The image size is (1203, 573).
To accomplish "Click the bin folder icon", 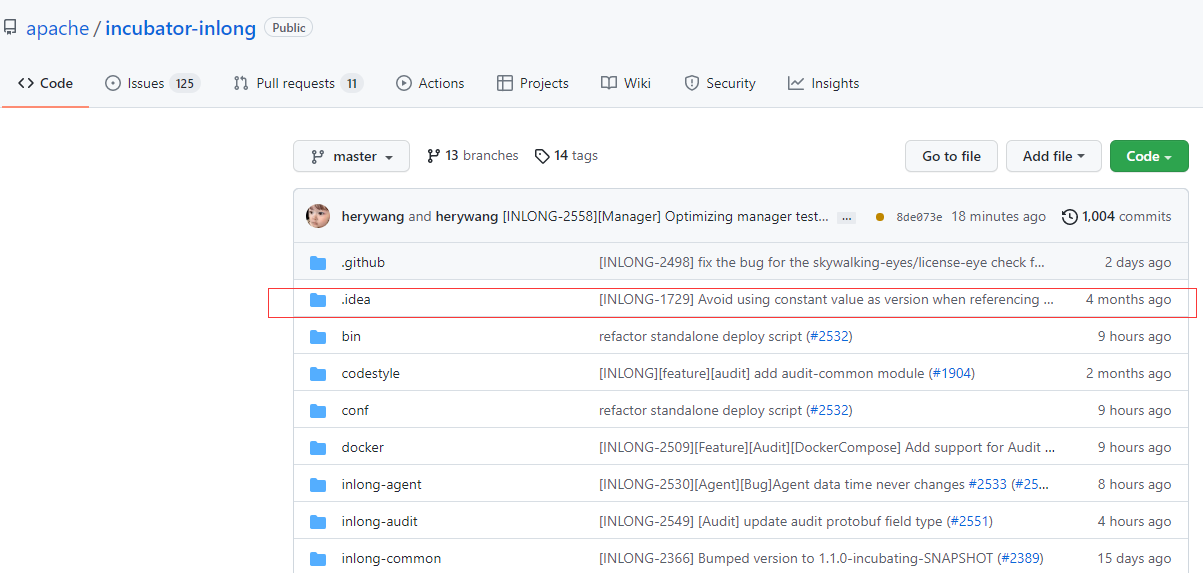I will click(318, 337).
